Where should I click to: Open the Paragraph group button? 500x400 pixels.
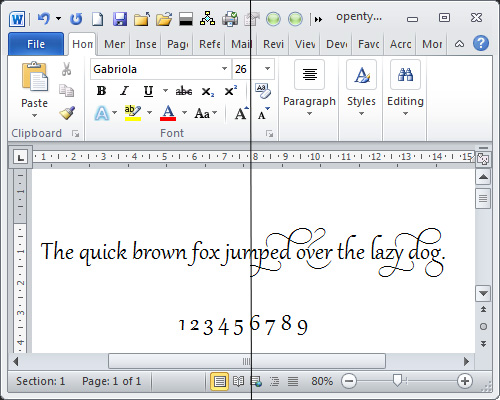309,87
